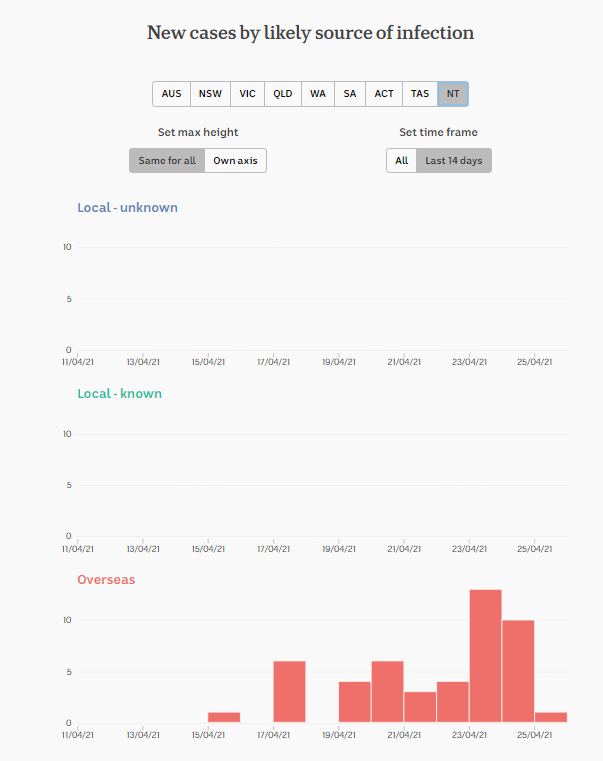Click 19/04/21 label on Local - known axis

click(339, 549)
